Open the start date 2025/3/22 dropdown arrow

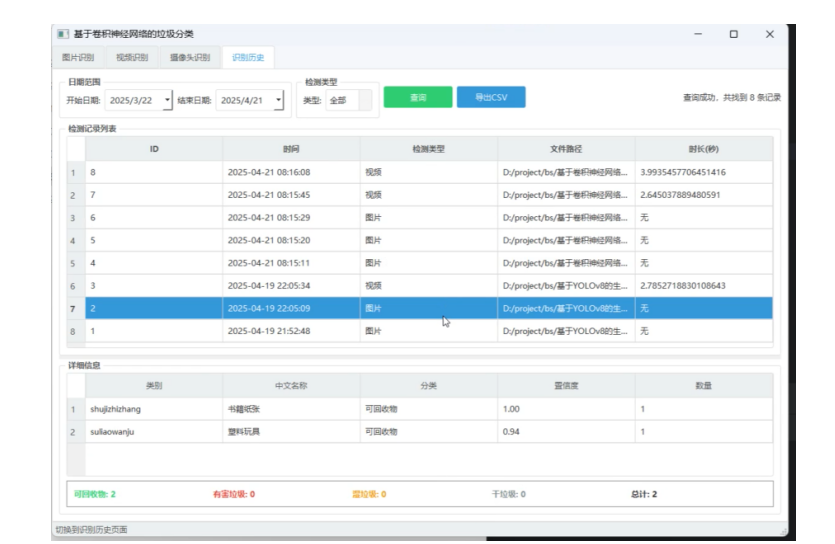click(167, 100)
